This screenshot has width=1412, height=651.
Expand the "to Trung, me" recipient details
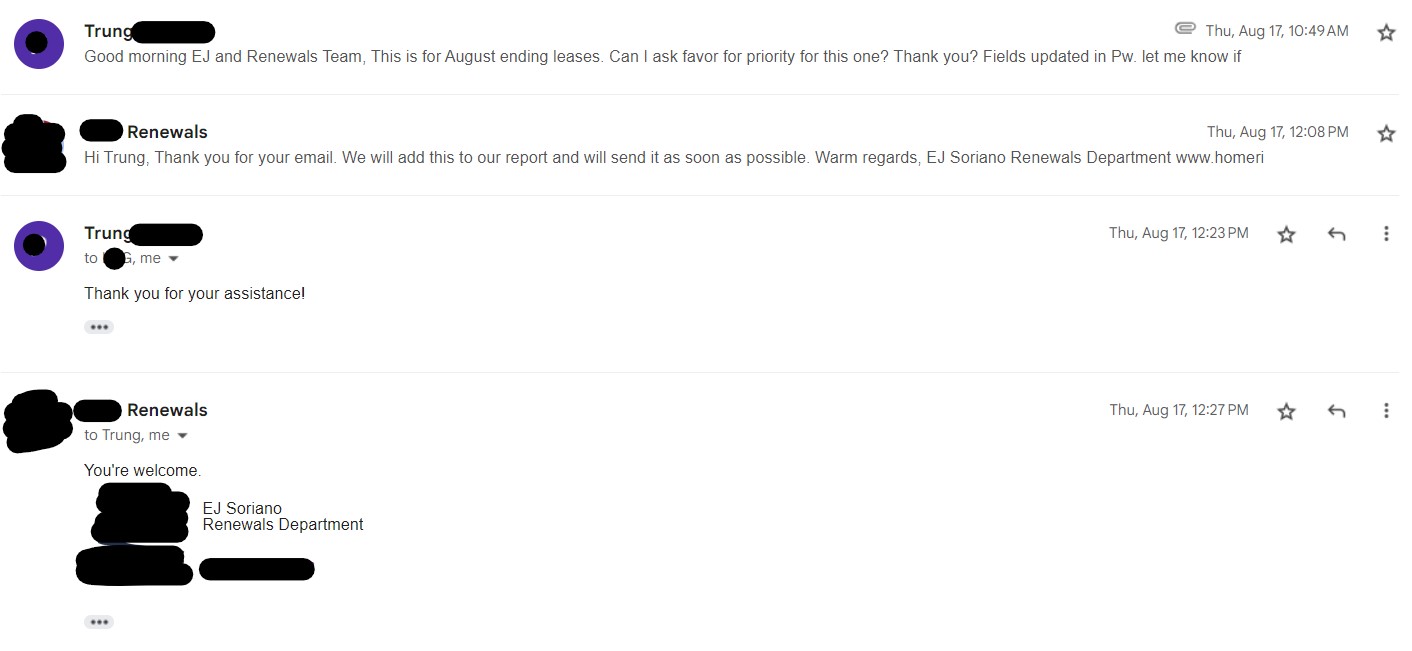(182, 436)
